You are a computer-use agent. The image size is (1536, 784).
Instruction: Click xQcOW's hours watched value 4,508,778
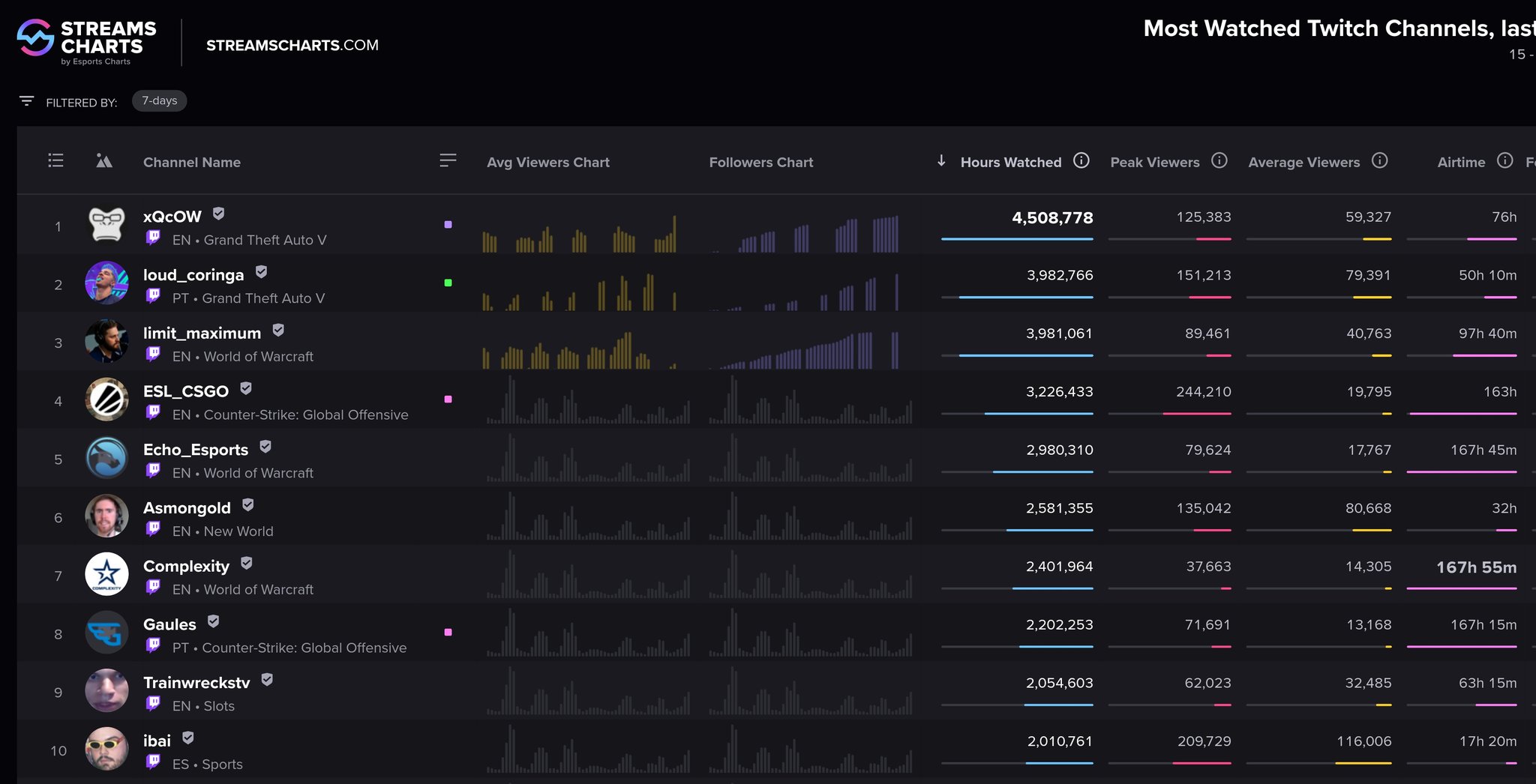coord(1052,218)
